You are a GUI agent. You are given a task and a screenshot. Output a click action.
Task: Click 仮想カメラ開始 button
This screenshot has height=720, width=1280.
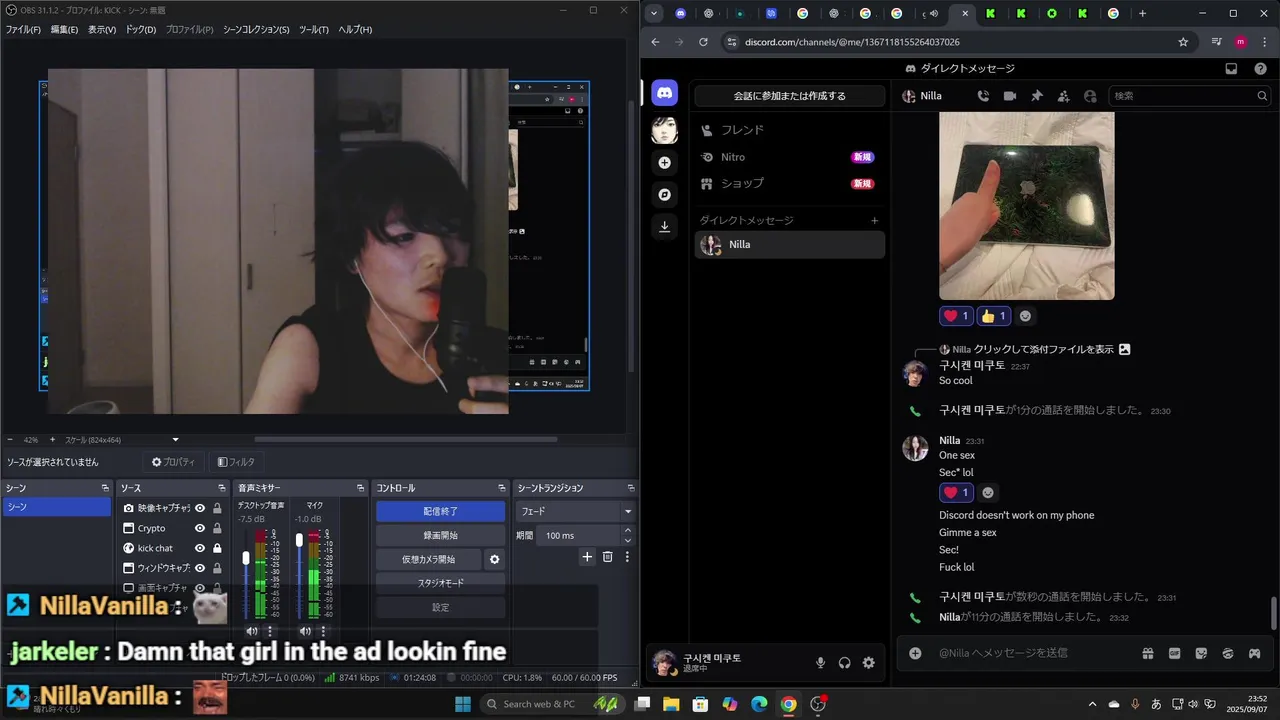[x=428, y=559]
